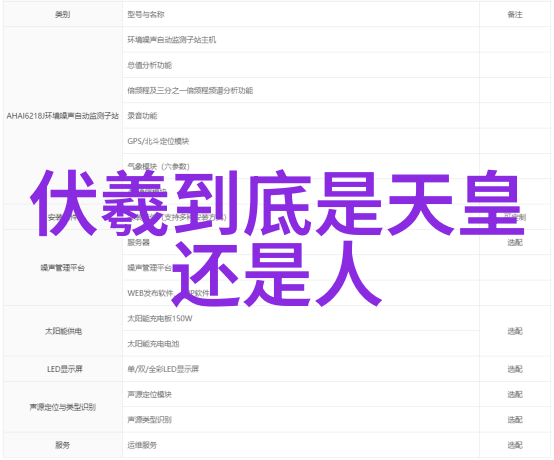Image resolution: width=554 pixels, height=460 pixels.
Task: Click 太阳能充电电池 entry
Action: (x=153, y=343)
